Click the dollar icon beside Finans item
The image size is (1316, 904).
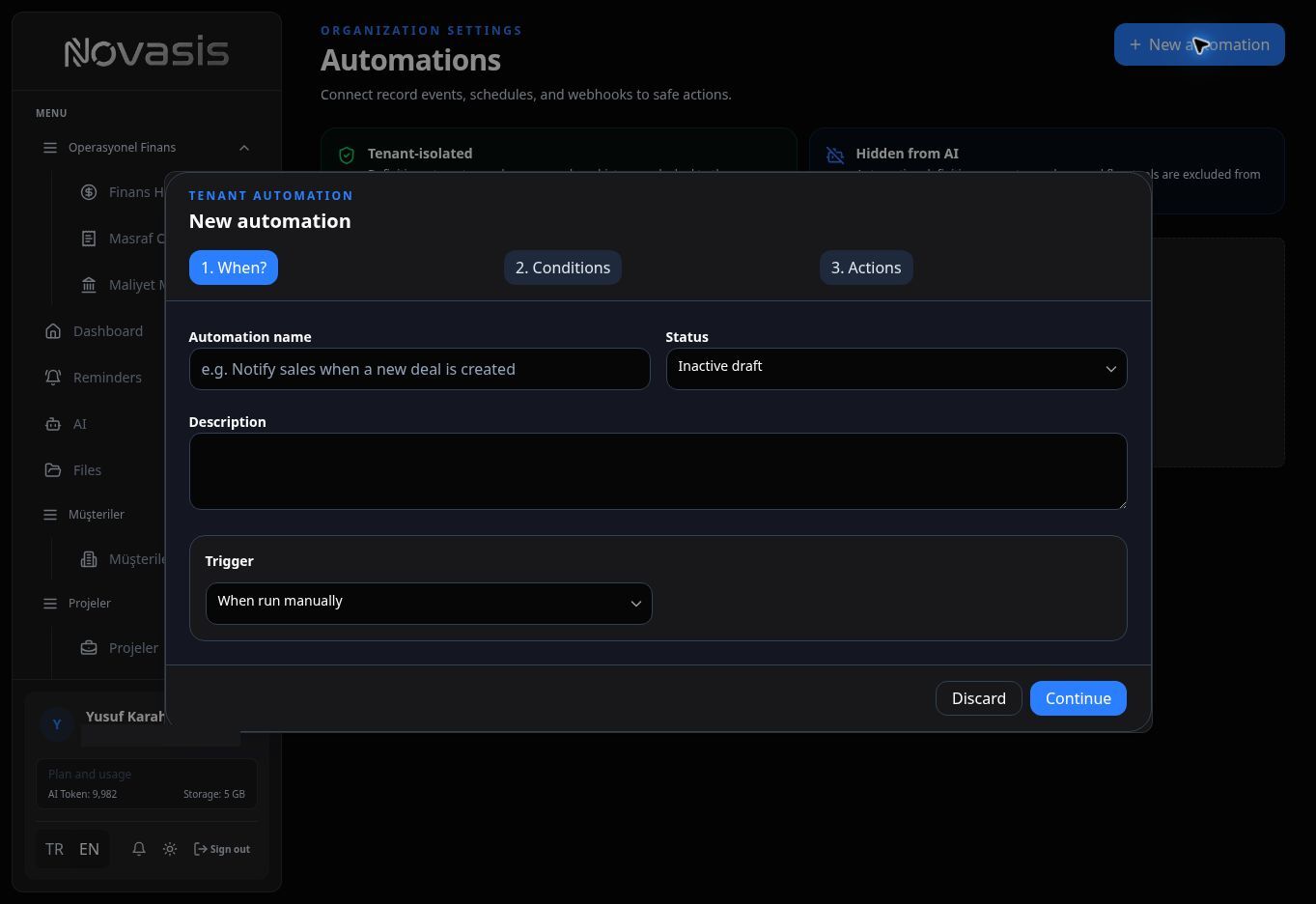(89, 192)
